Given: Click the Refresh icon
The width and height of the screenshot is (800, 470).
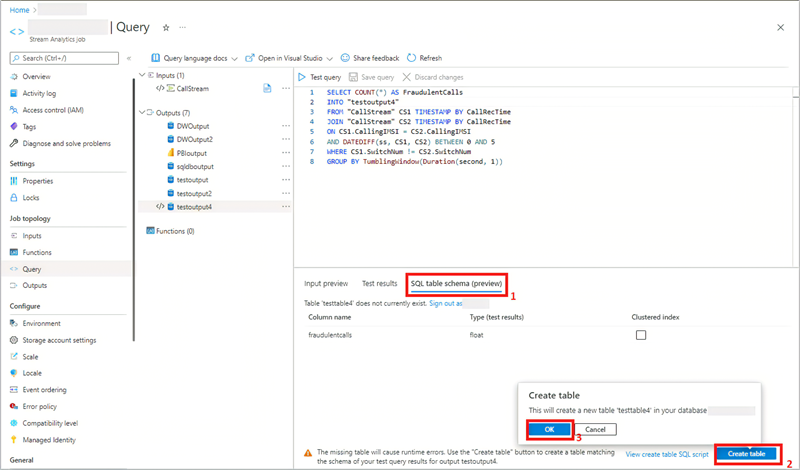Looking at the screenshot, I should coord(411,58).
